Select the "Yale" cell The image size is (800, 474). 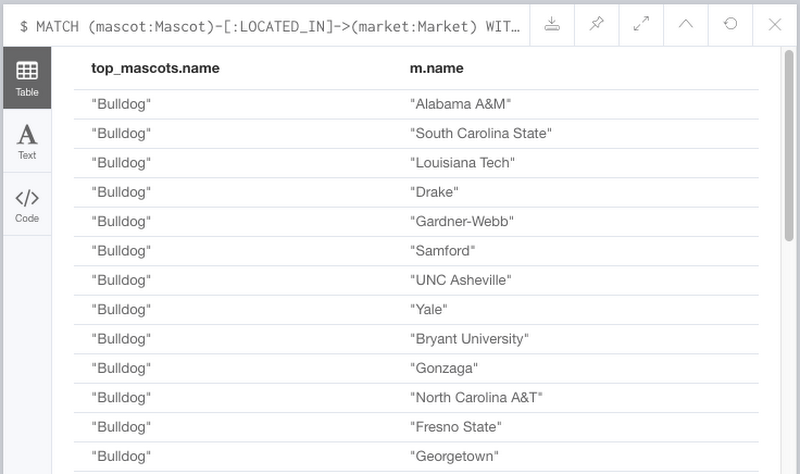pos(429,310)
